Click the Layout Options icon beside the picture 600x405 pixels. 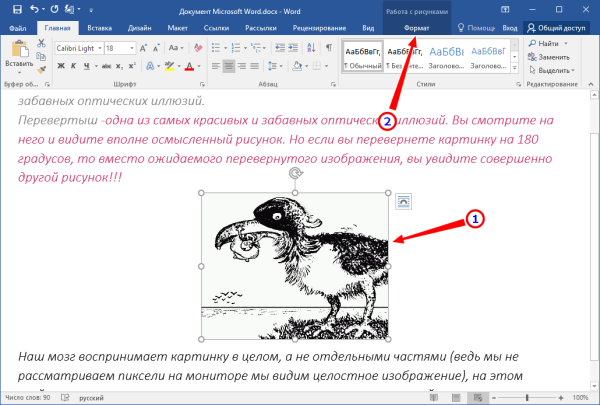point(403,201)
